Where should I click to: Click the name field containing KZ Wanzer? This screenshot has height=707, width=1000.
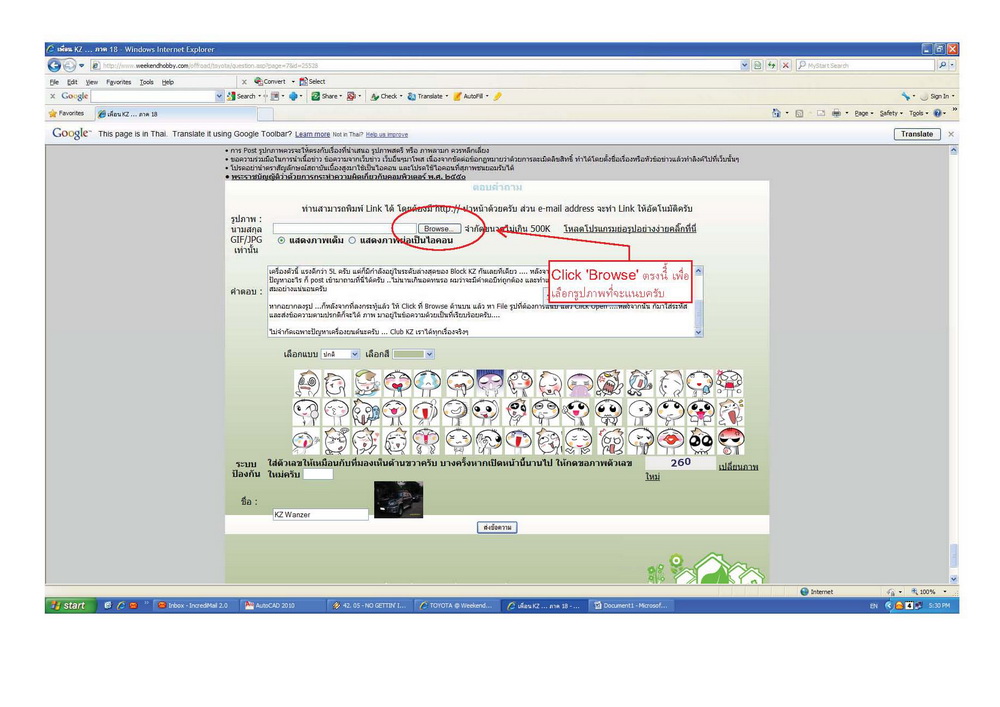(x=320, y=514)
